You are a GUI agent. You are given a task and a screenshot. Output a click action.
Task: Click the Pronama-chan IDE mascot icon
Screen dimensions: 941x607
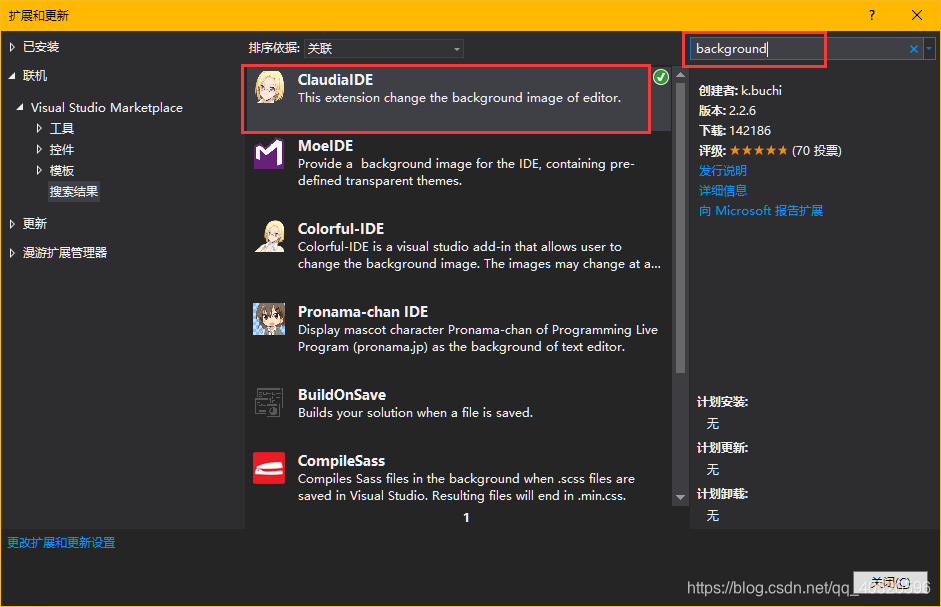(269, 319)
